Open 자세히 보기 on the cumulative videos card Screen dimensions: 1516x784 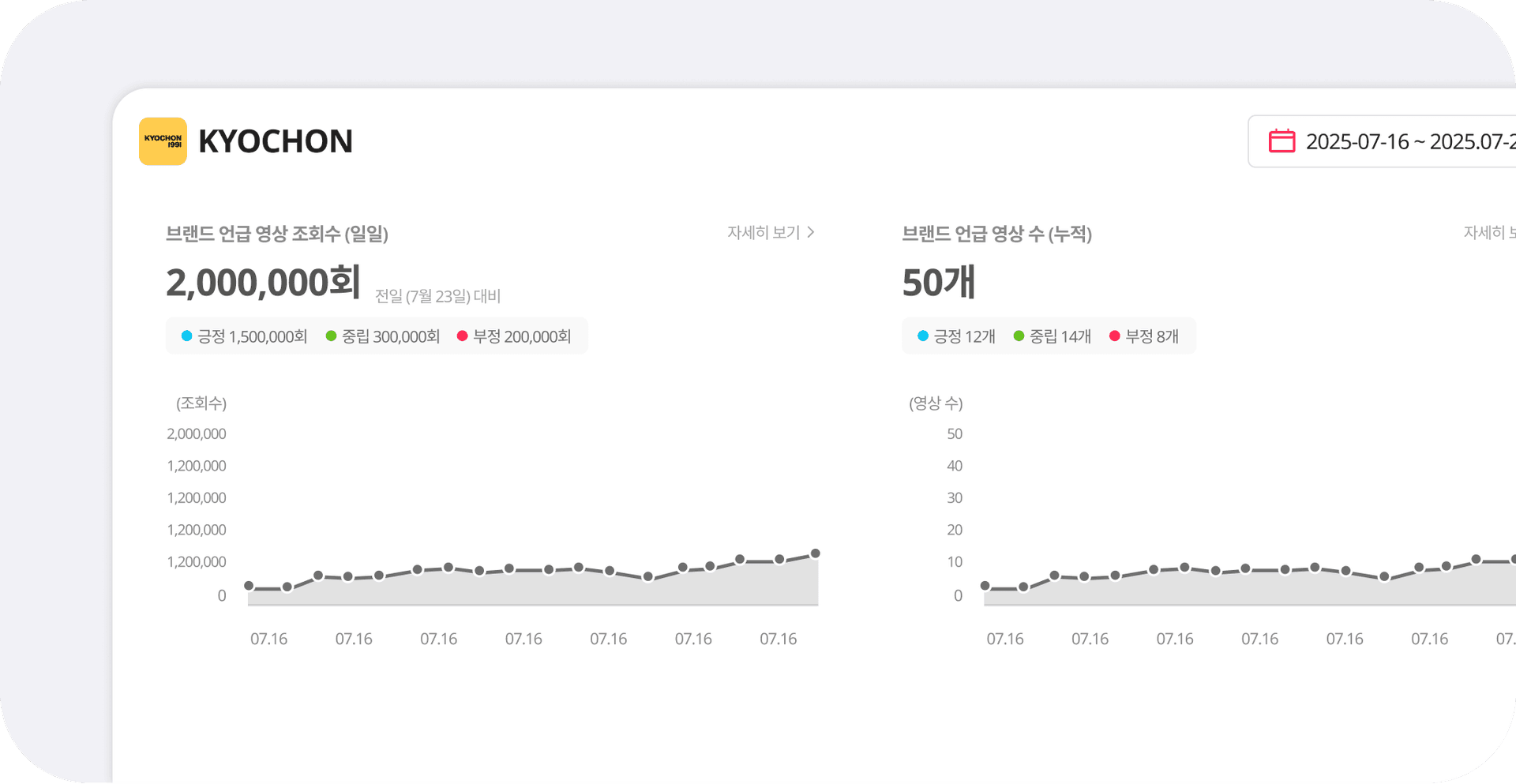point(1489,233)
